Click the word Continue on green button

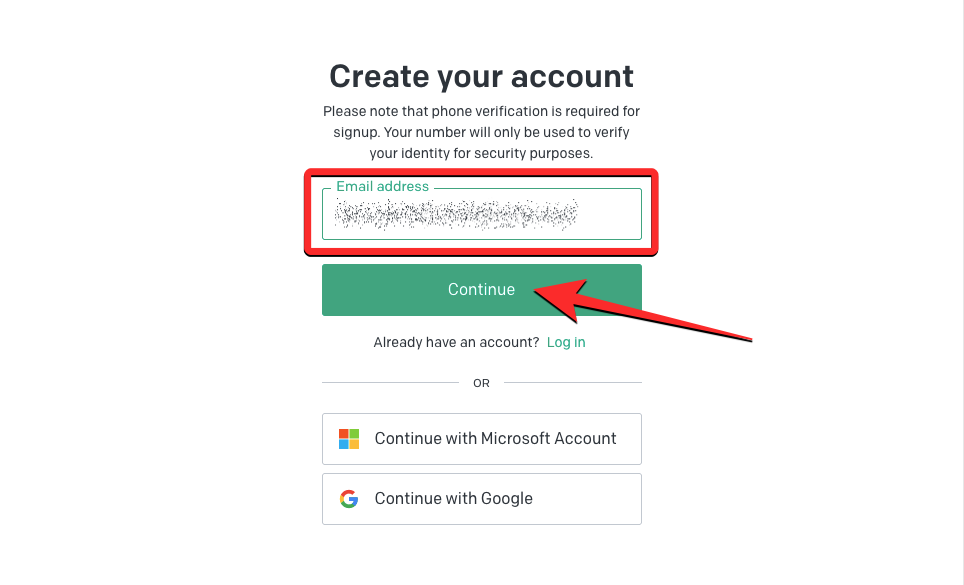(481, 290)
